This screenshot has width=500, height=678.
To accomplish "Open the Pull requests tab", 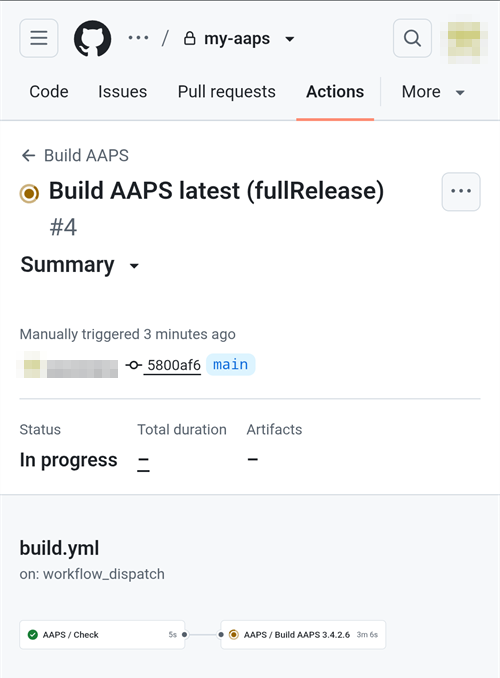I will [x=226, y=92].
